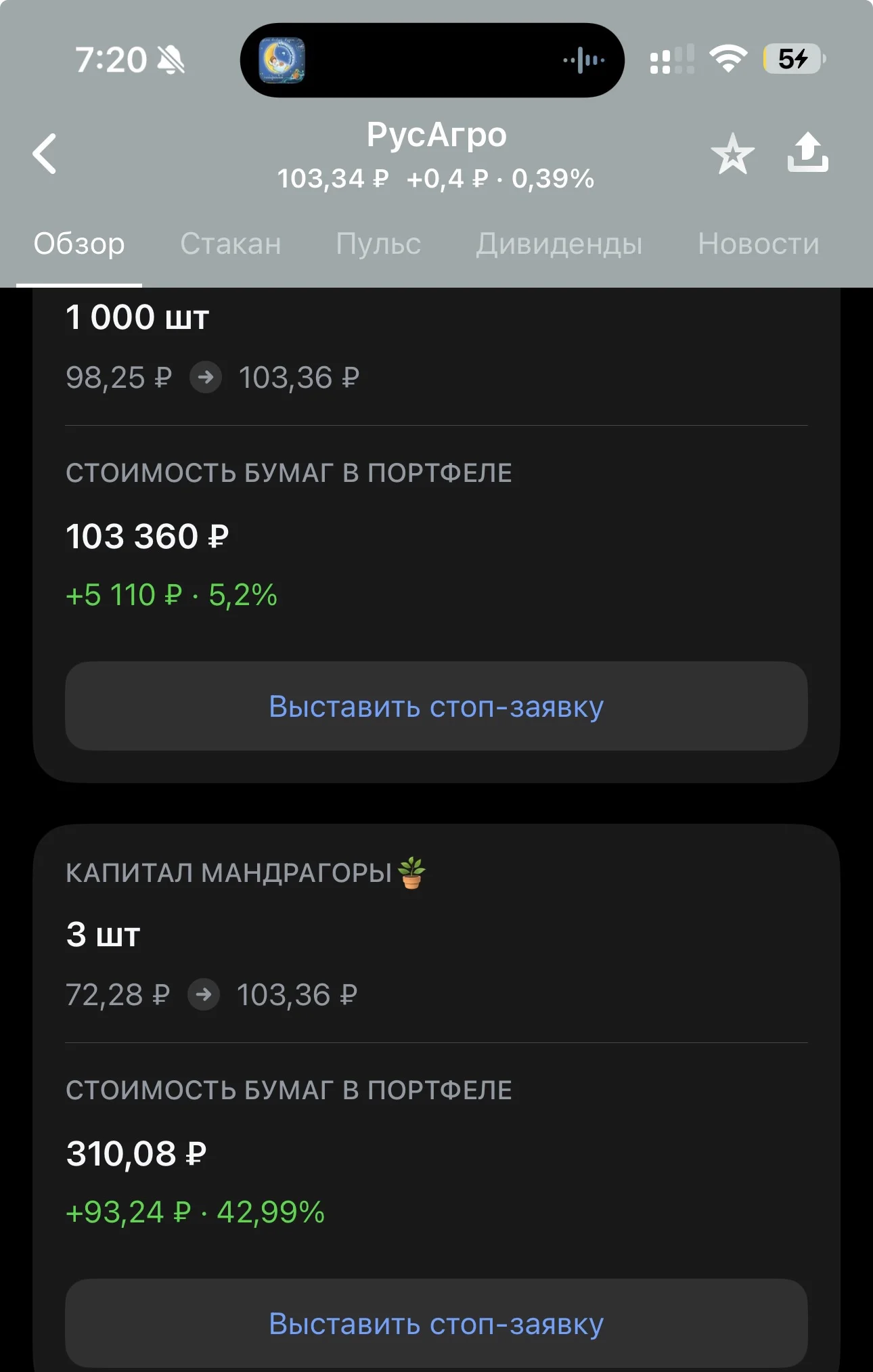Tap the Капитал Мандрагоры account title
This screenshot has height=1372, width=873.
[x=246, y=872]
